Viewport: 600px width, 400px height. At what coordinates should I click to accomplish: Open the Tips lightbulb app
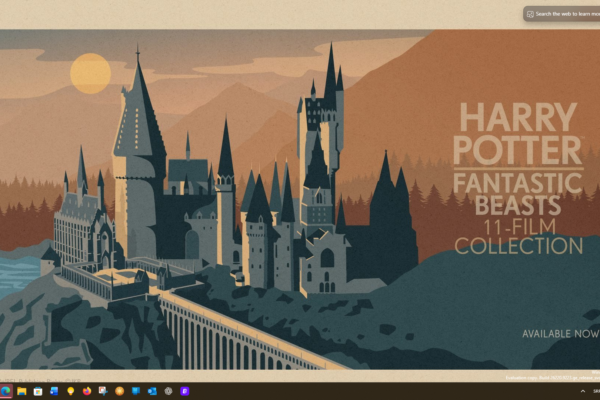[70, 391]
